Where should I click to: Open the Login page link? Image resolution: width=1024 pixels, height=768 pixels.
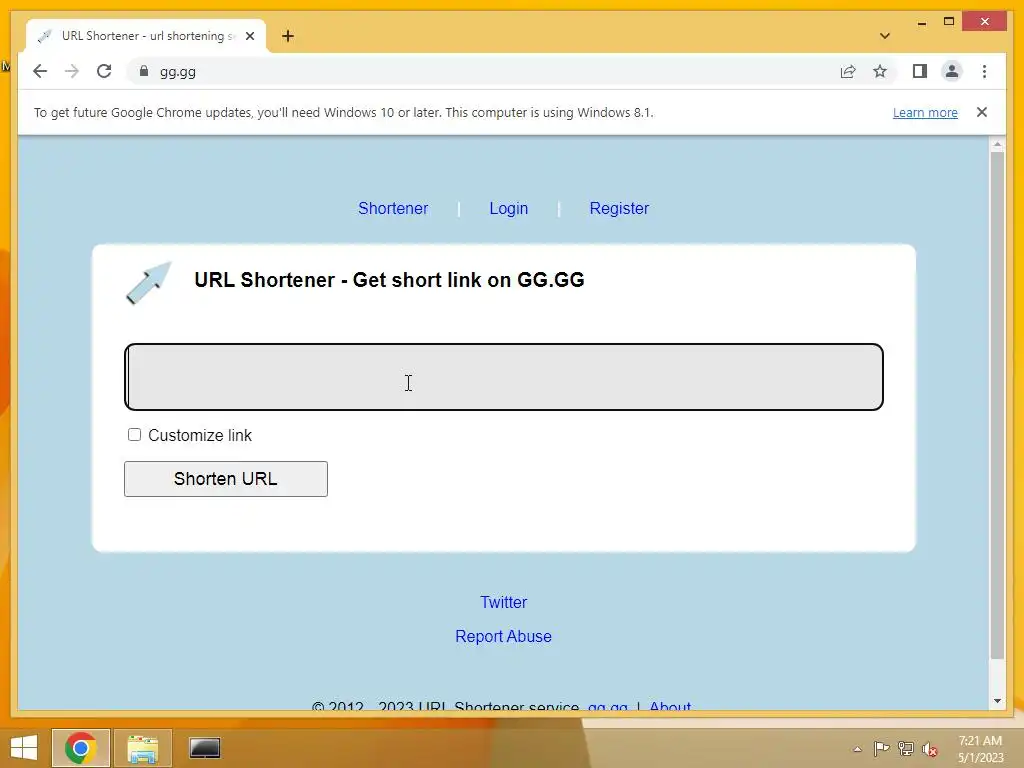tap(509, 208)
